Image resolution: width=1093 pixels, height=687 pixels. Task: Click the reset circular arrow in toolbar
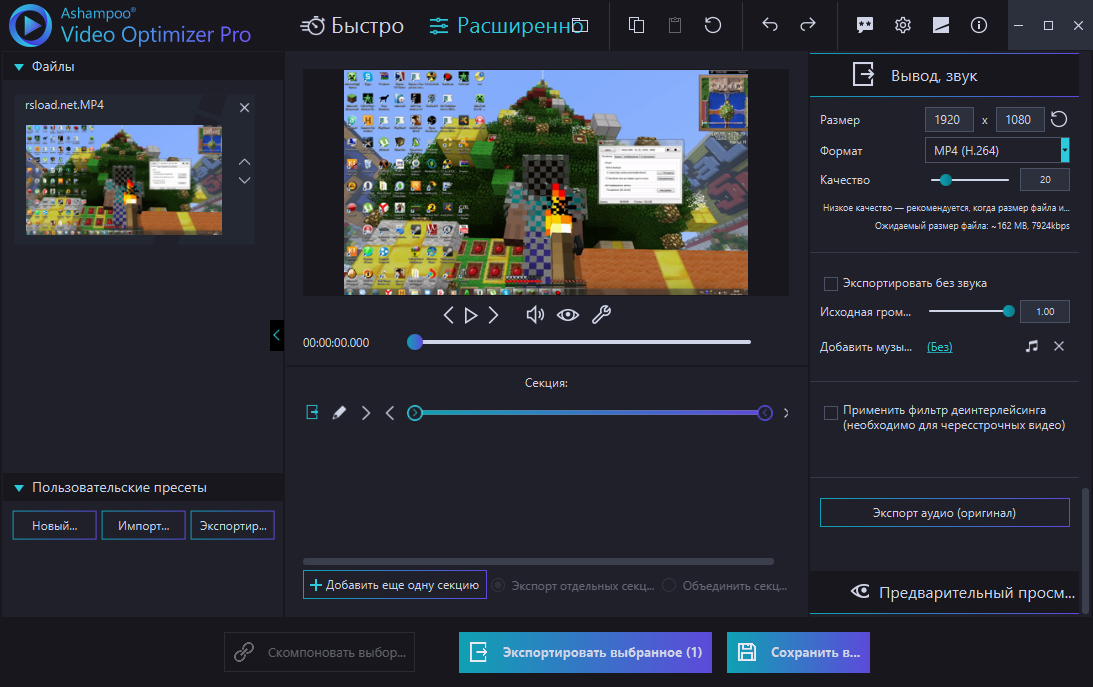712,26
